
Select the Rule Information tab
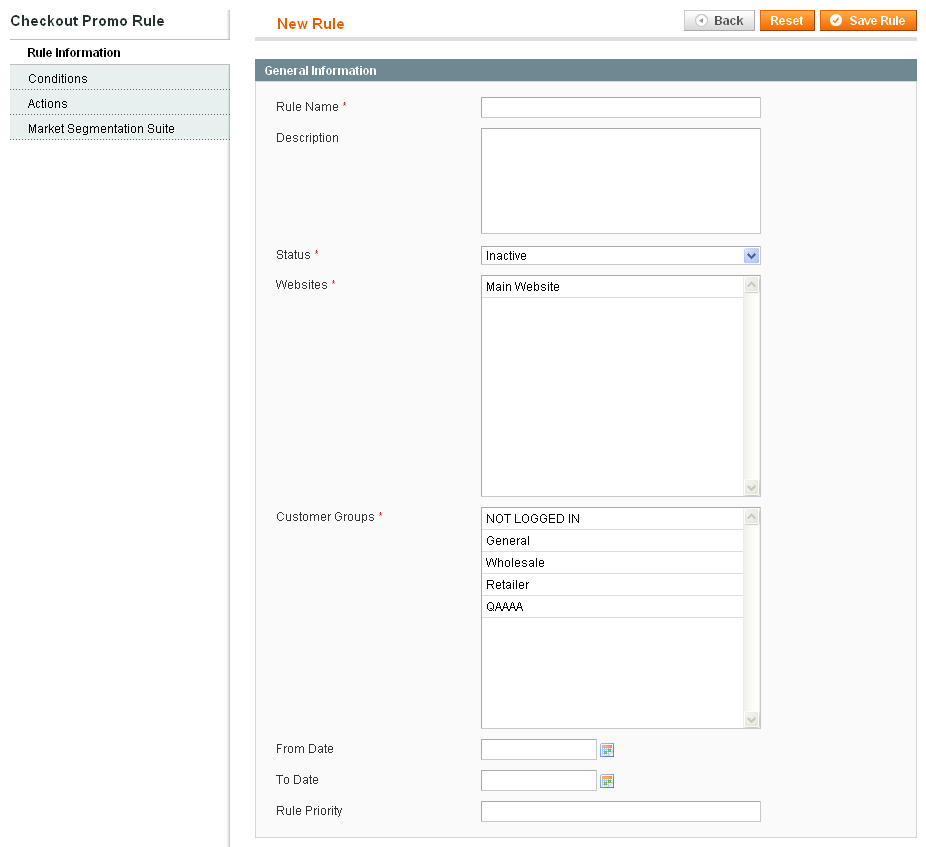[x=74, y=53]
